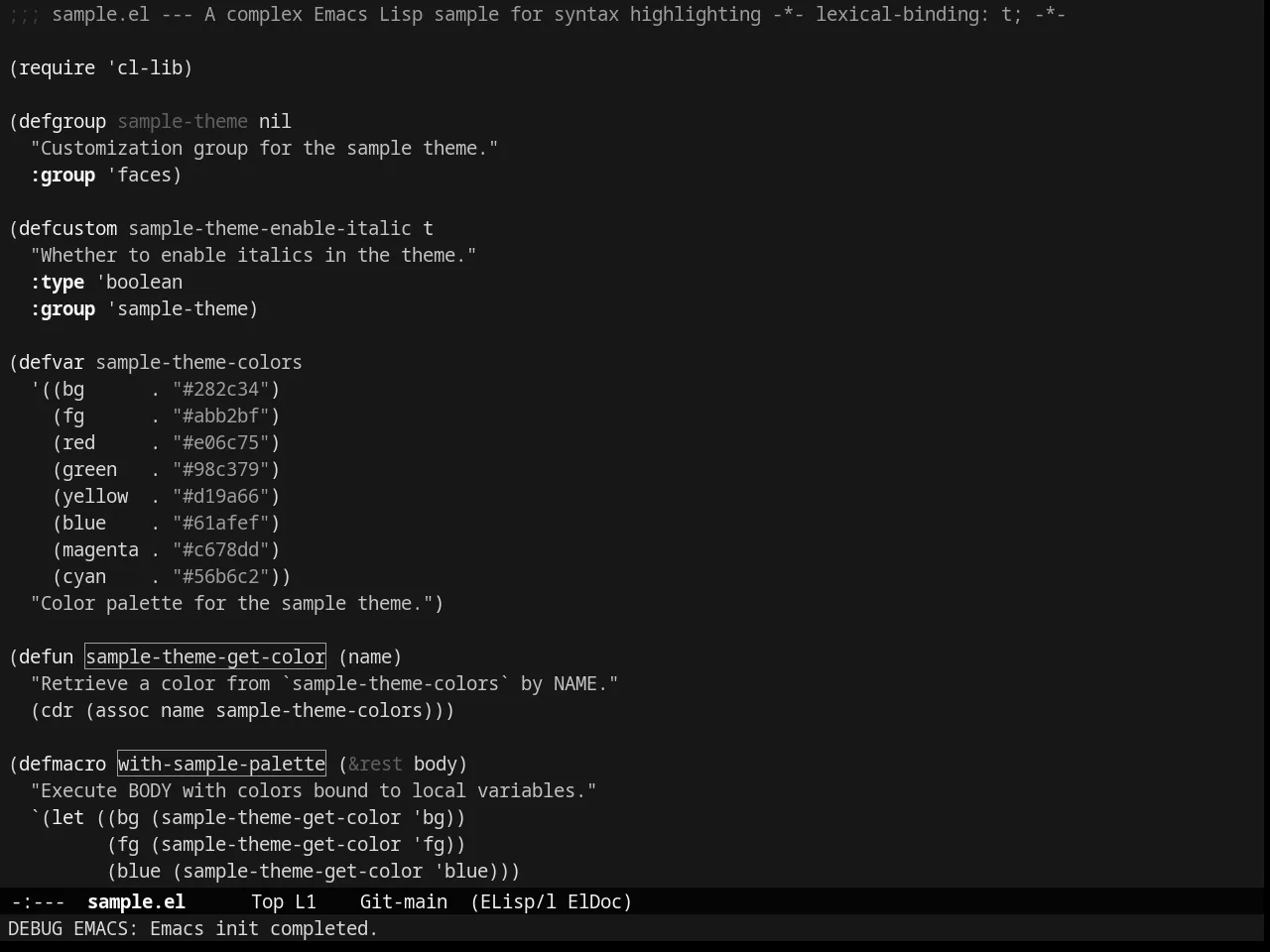1270x952 pixels.
Task: Click assoc in the cdr expression
Action: (x=122, y=710)
